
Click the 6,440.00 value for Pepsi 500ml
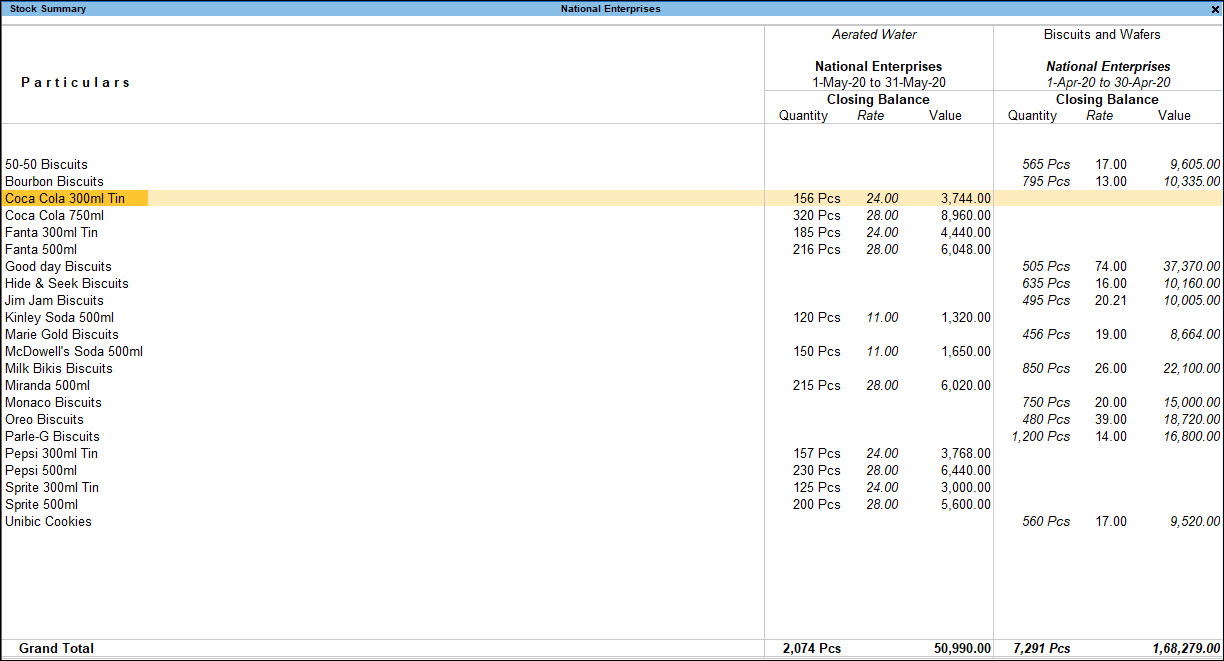coord(966,470)
